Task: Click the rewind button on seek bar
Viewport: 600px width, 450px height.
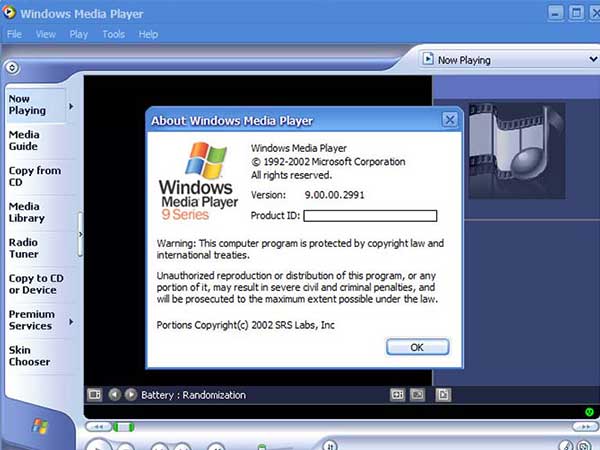Action: [98, 427]
